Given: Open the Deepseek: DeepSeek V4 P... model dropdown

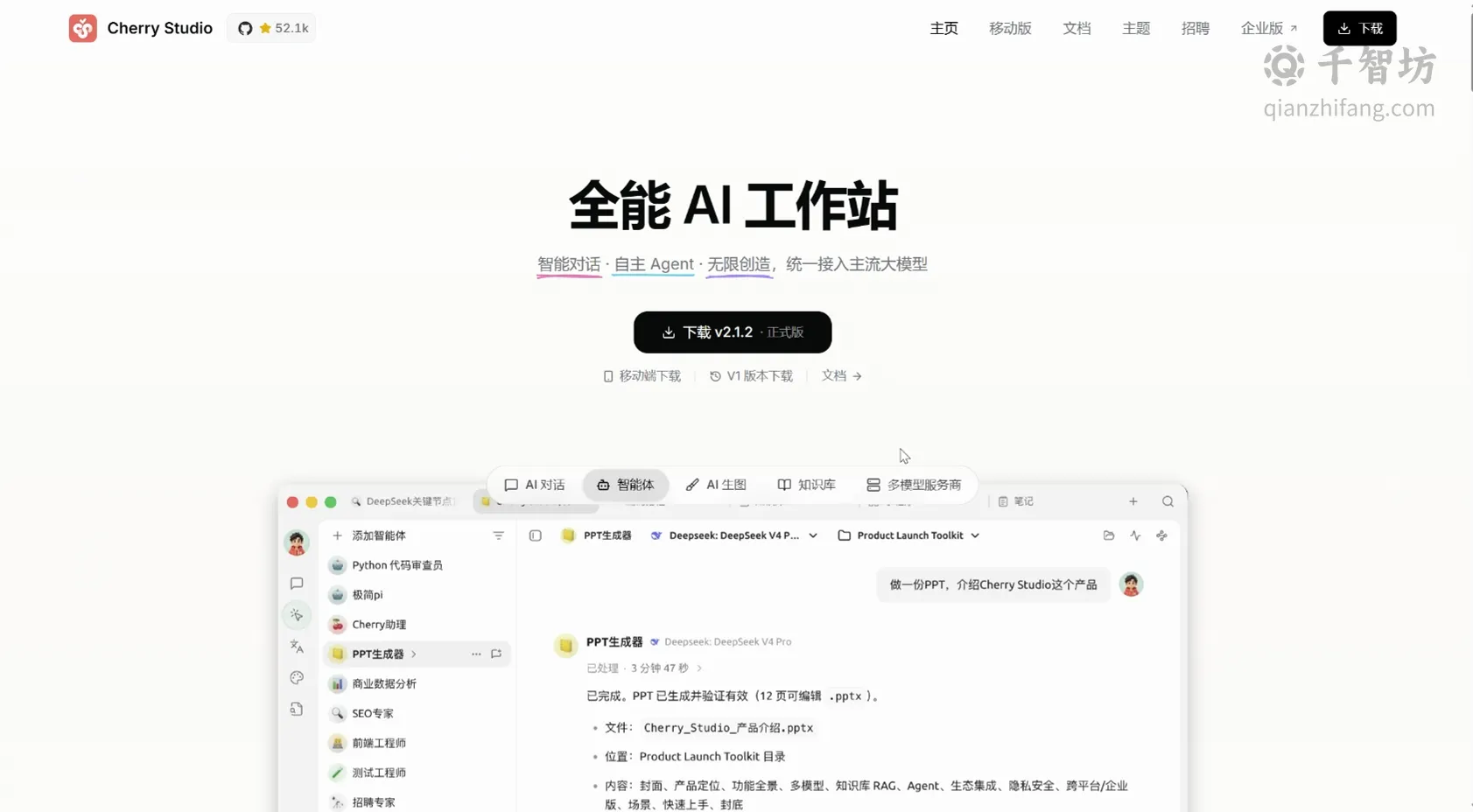Looking at the screenshot, I should point(734,535).
